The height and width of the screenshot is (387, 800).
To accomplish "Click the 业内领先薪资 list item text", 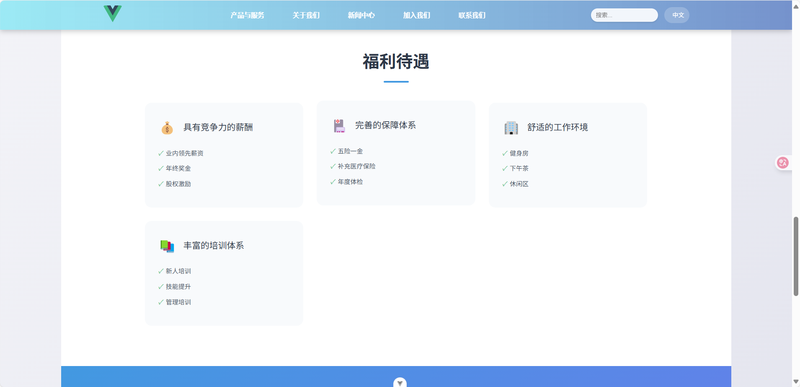I will (x=185, y=153).
